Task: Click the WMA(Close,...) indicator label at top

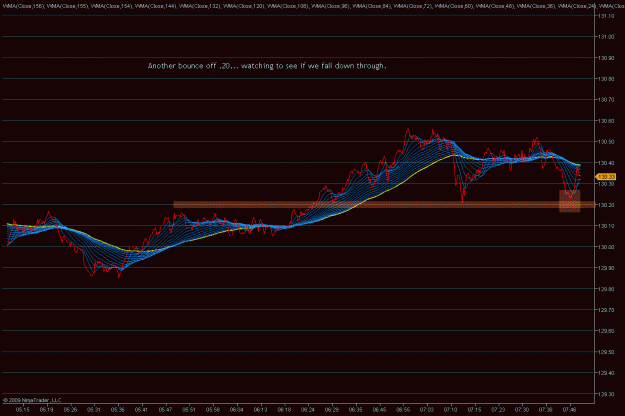Action: [x=312, y=6]
